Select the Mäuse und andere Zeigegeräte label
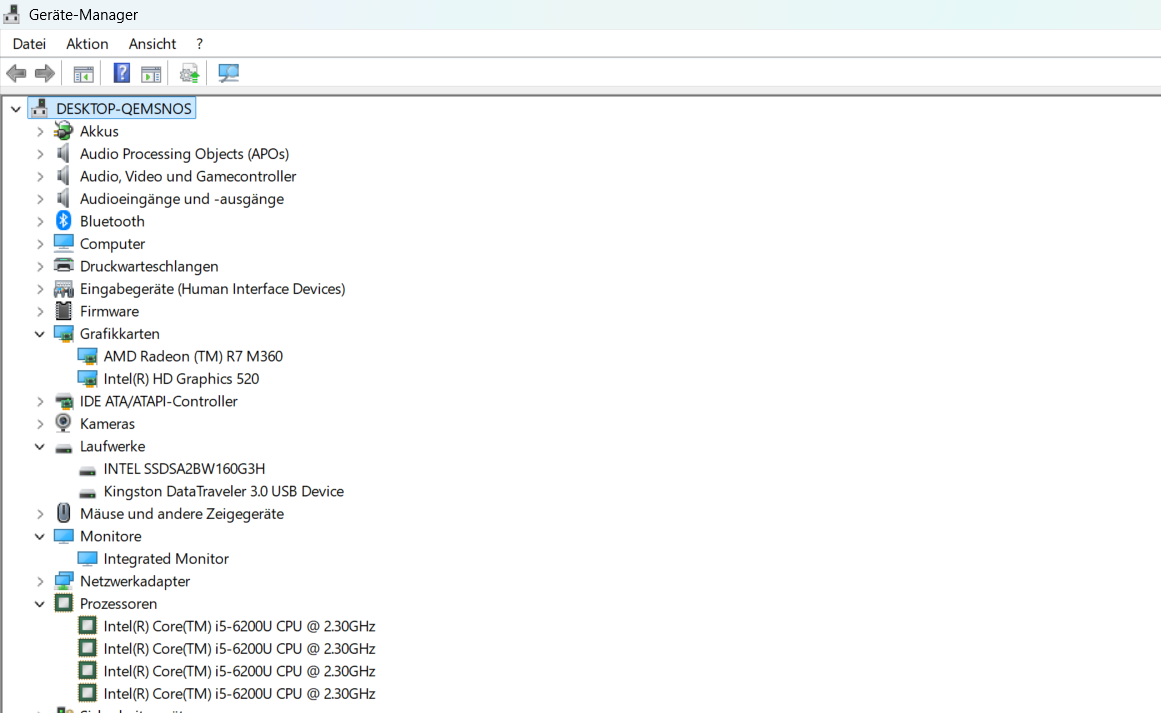 point(181,513)
